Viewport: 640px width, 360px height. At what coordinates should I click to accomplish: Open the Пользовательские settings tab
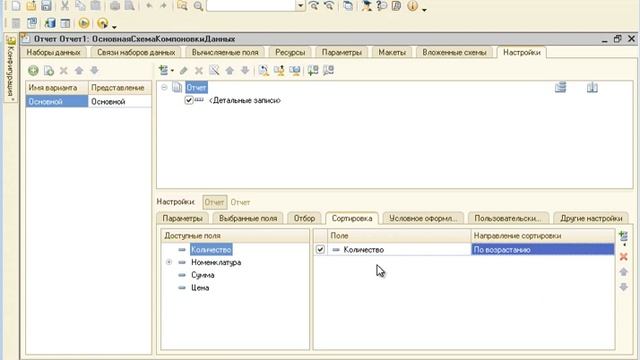point(508,218)
